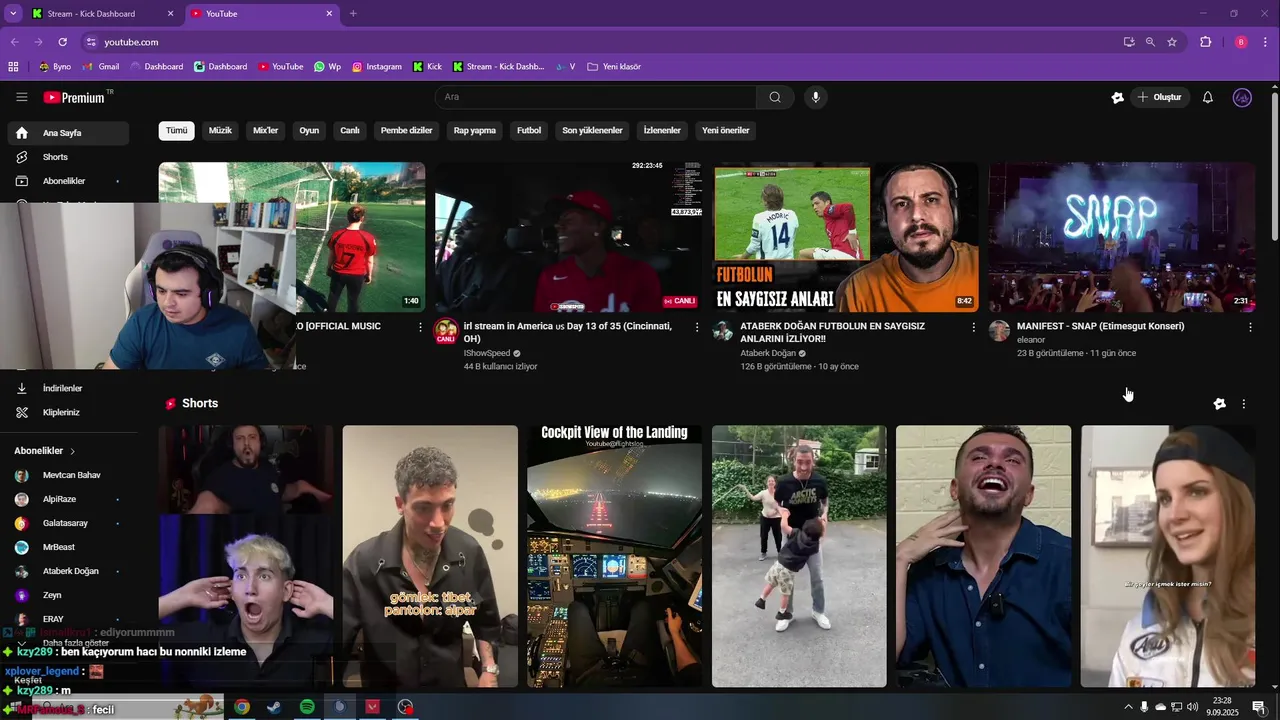Image resolution: width=1280 pixels, height=720 pixels.
Task: Focus the Ara search field
Action: tap(595, 97)
